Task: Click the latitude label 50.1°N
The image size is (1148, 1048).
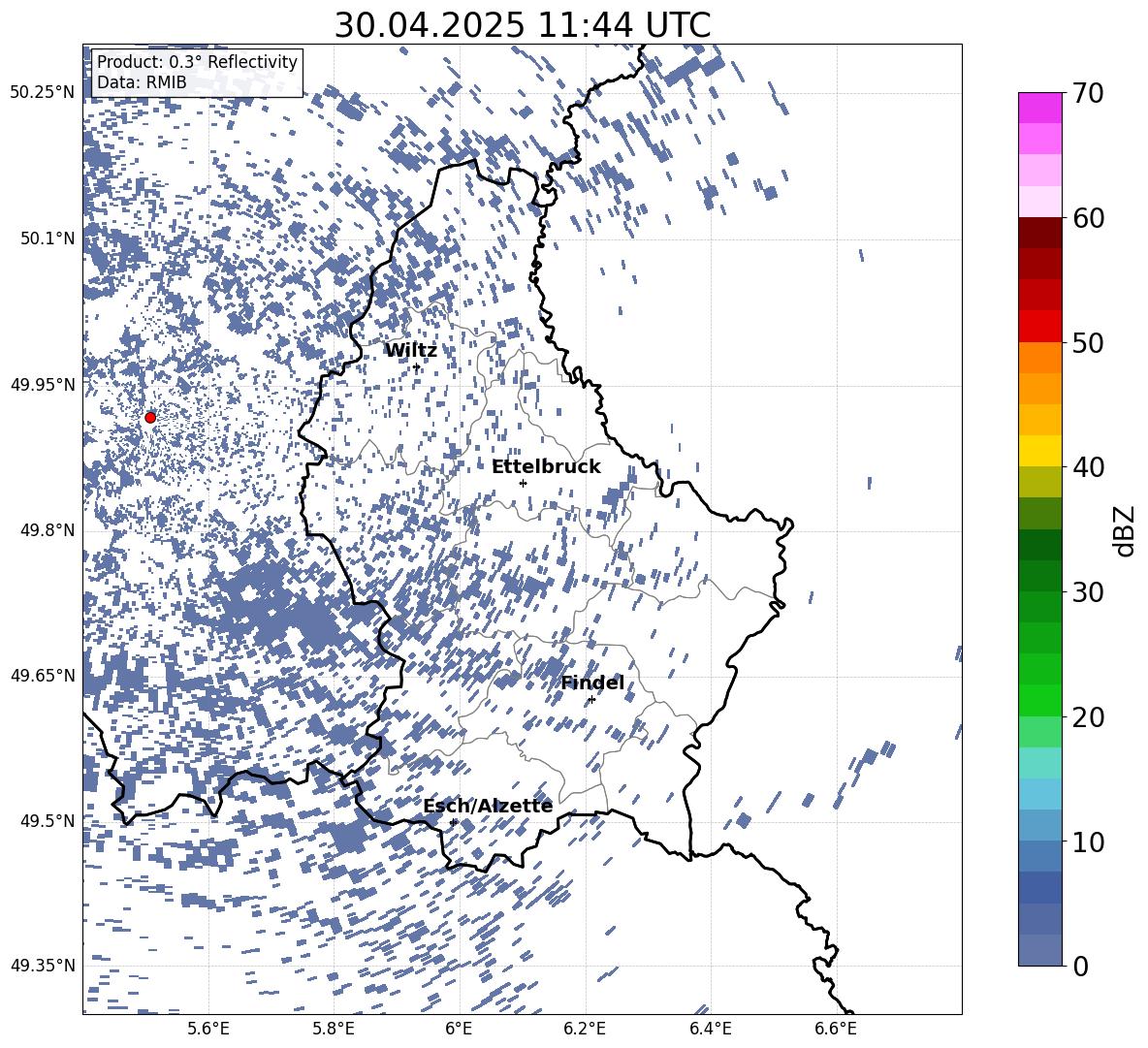Action: [48, 238]
